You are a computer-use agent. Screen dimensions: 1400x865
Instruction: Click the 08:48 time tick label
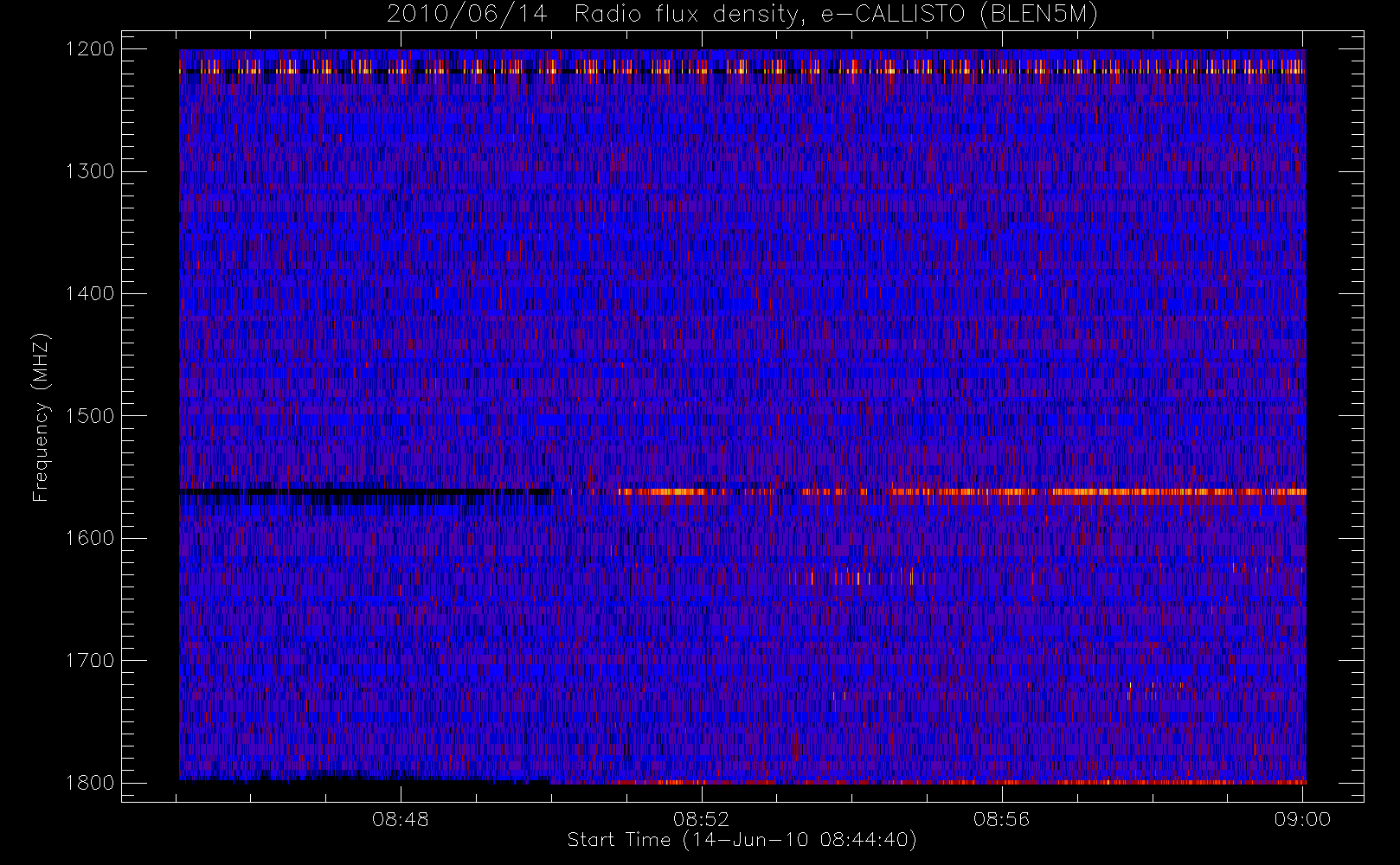click(401, 819)
